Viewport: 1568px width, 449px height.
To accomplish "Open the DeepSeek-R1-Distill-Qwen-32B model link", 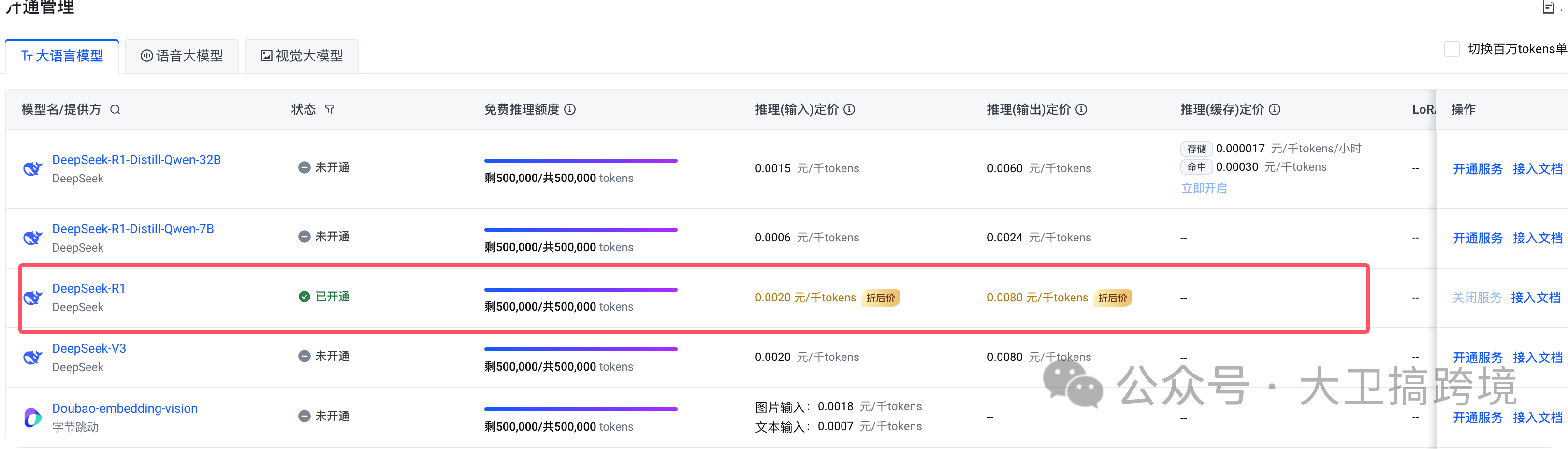I will coord(136,160).
